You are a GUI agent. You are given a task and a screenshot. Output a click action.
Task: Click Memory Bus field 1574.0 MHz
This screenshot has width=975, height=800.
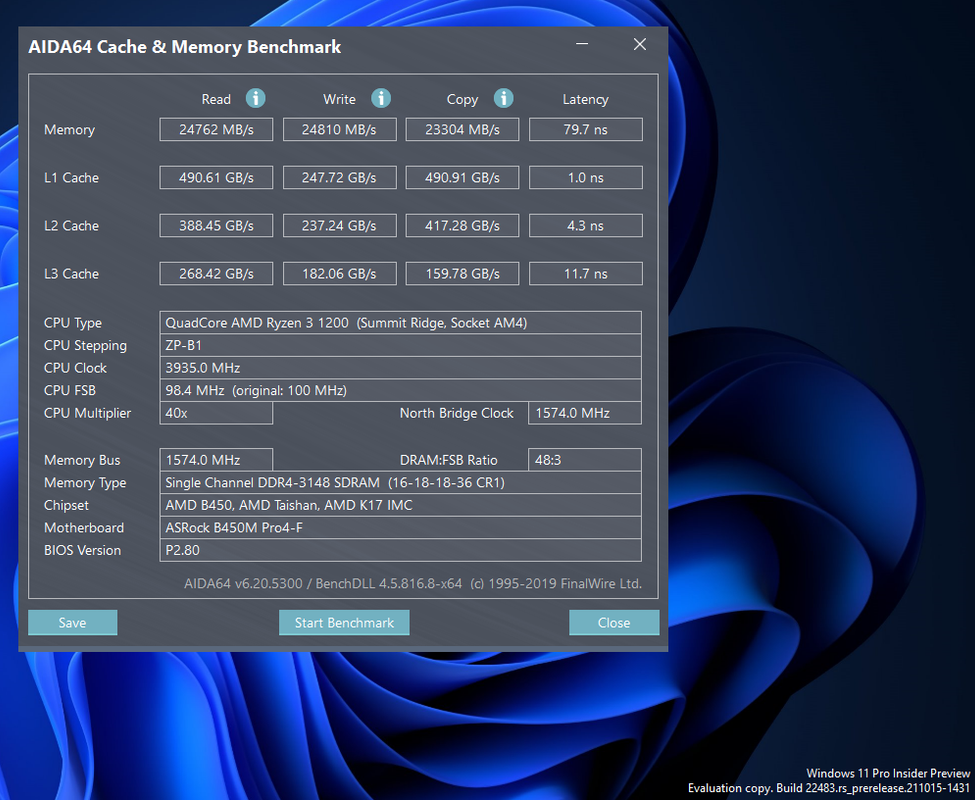tap(216, 460)
